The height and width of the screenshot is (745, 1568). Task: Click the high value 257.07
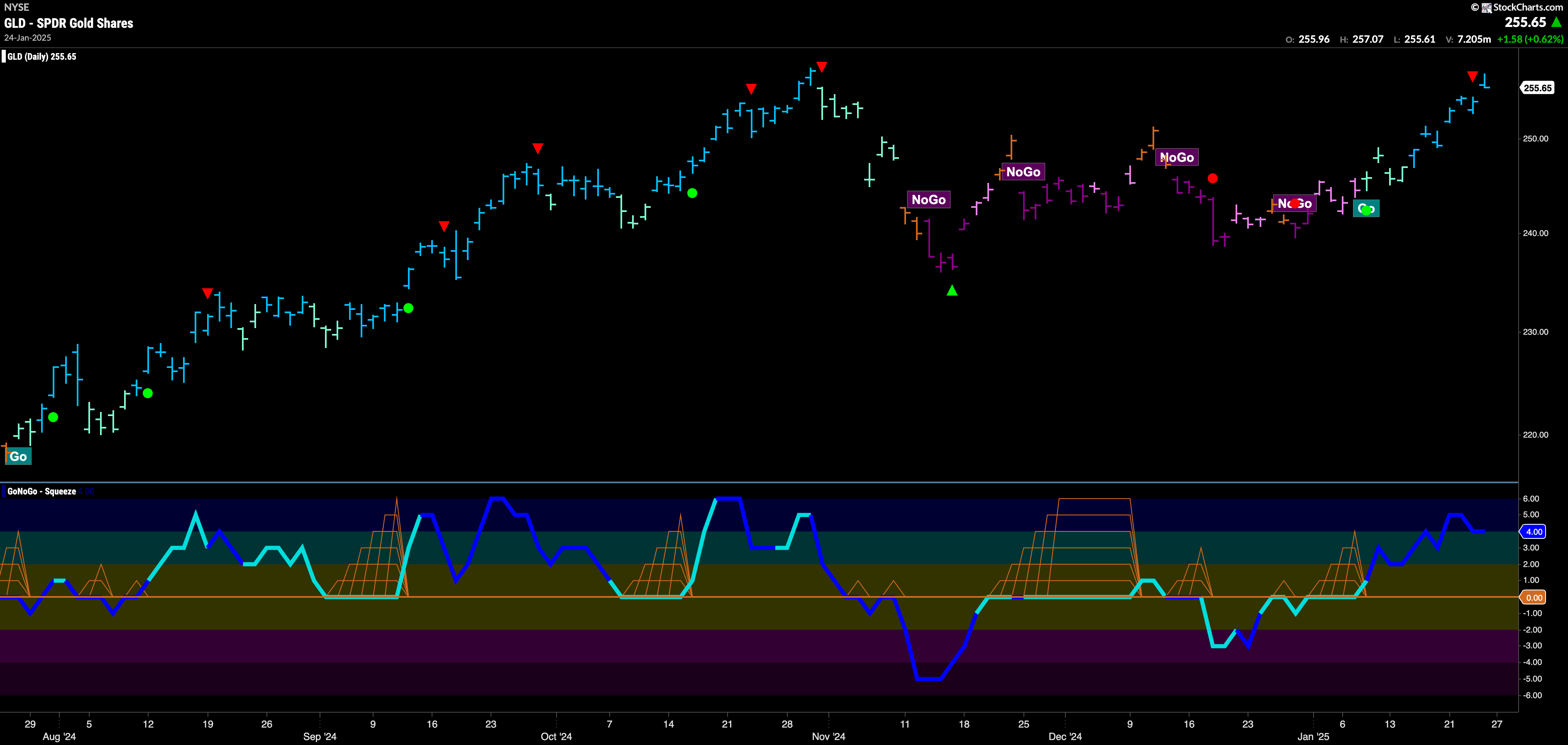pyautogui.click(x=1368, y=39)
